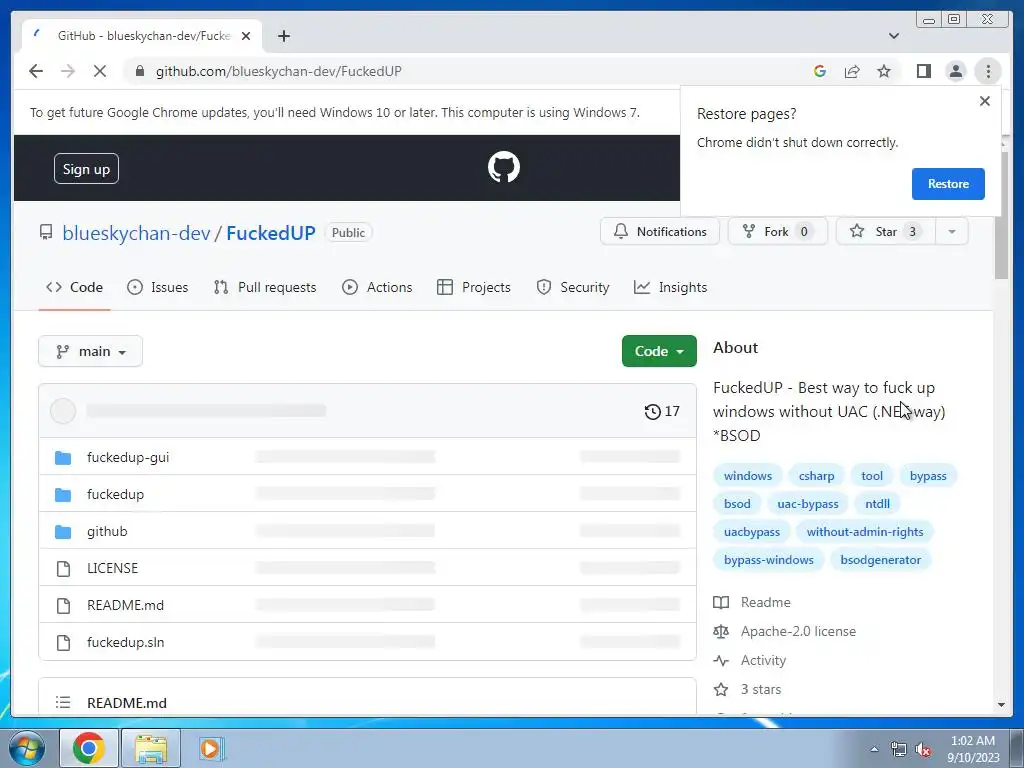Click the bsodgenerator topic tag

click(x=880, y=560)
